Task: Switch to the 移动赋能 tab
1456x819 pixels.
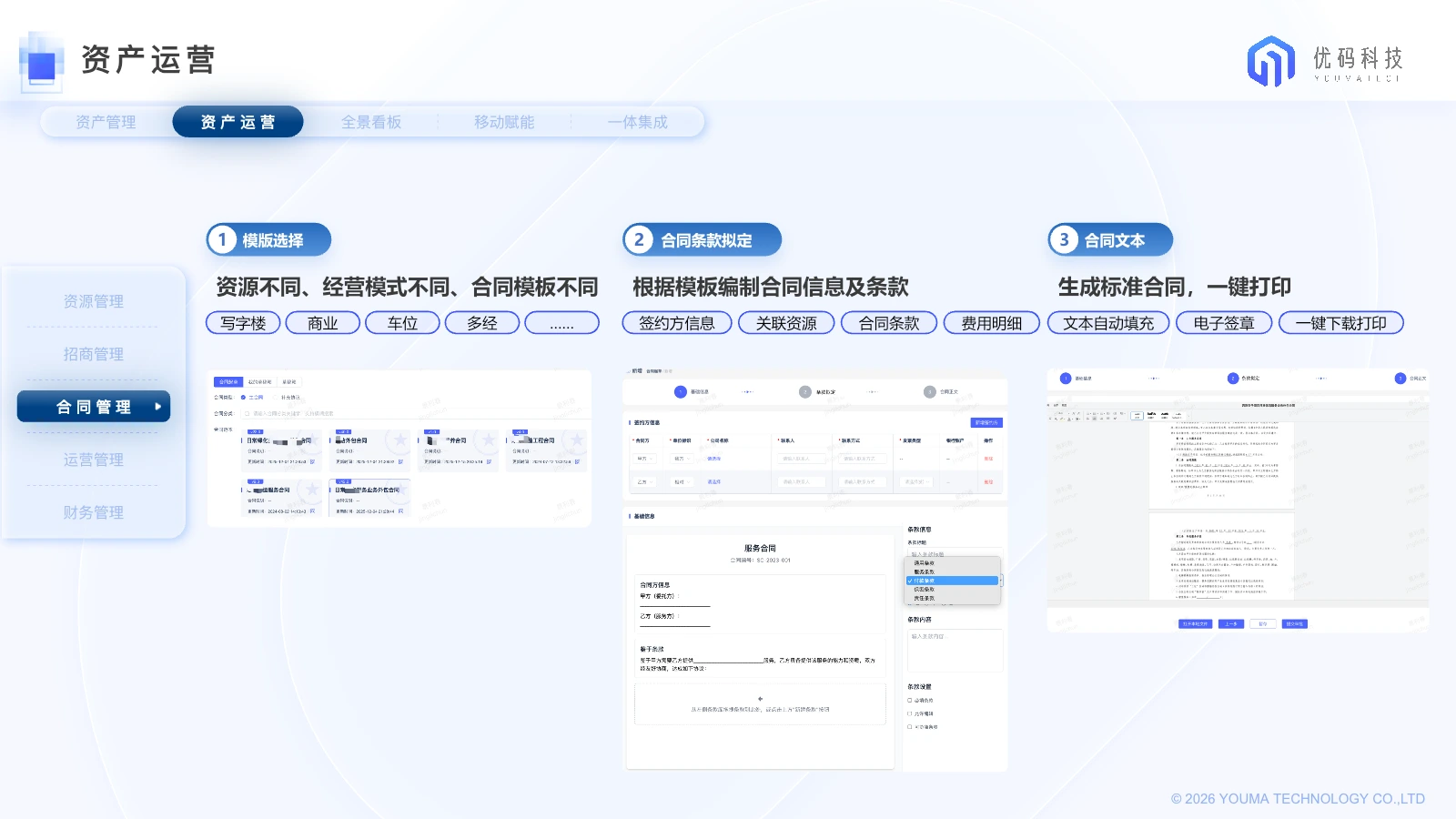Action: (x=504, y=122)
